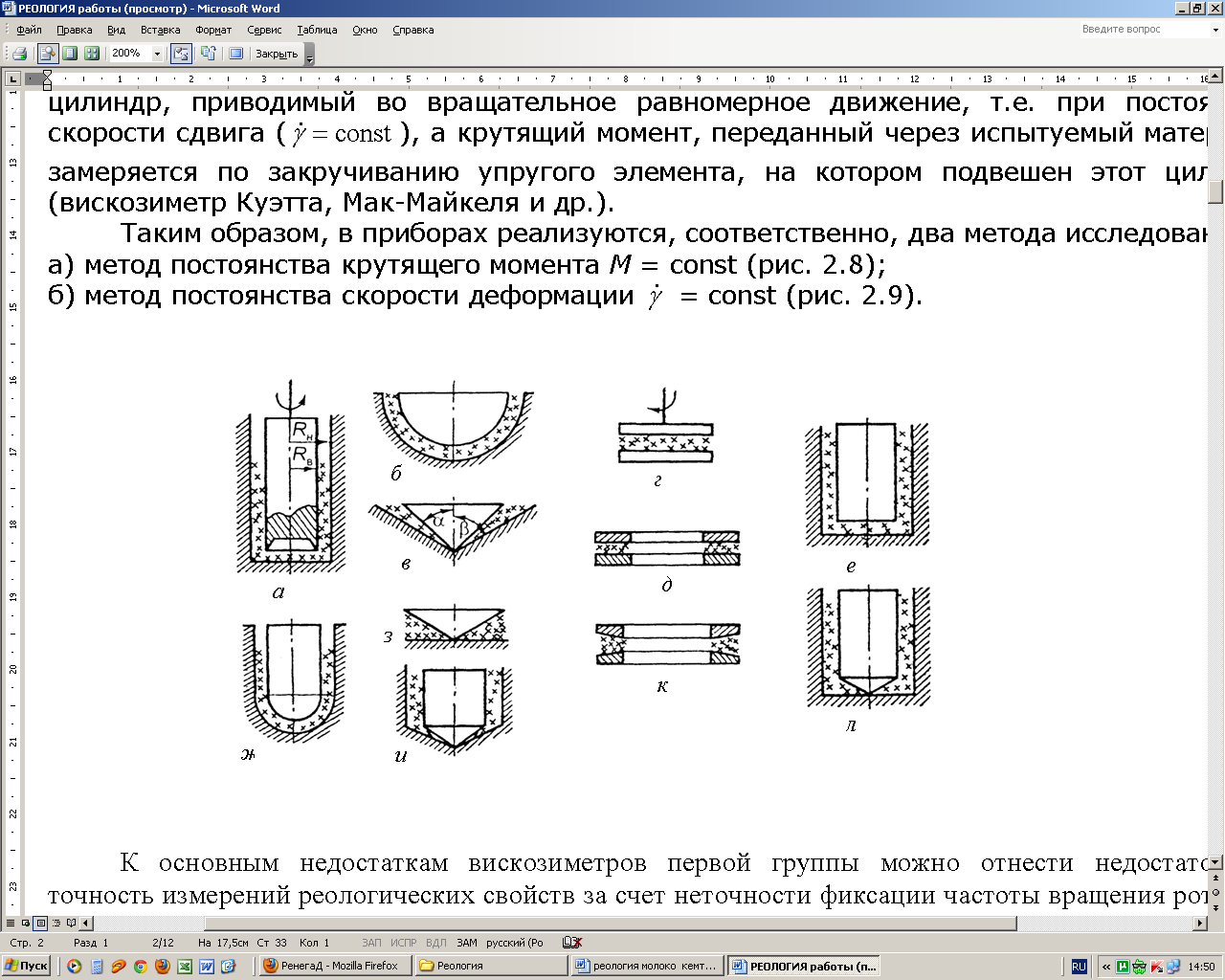Click the 'РЕОЛОГИЯ работы' taskbar button
Screen dimensions: 1225x980
[804, 966]
